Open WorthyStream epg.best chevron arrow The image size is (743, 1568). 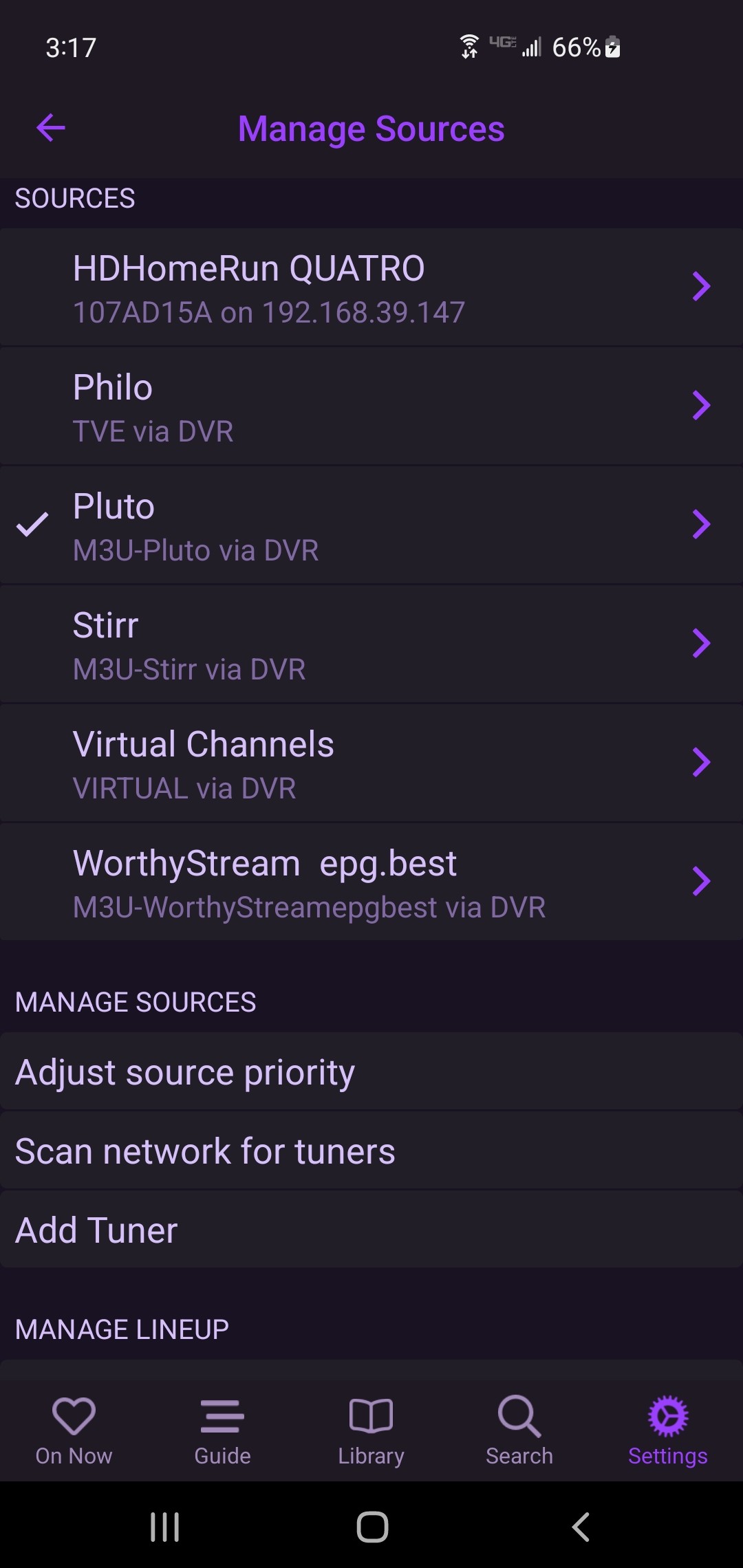701,882
